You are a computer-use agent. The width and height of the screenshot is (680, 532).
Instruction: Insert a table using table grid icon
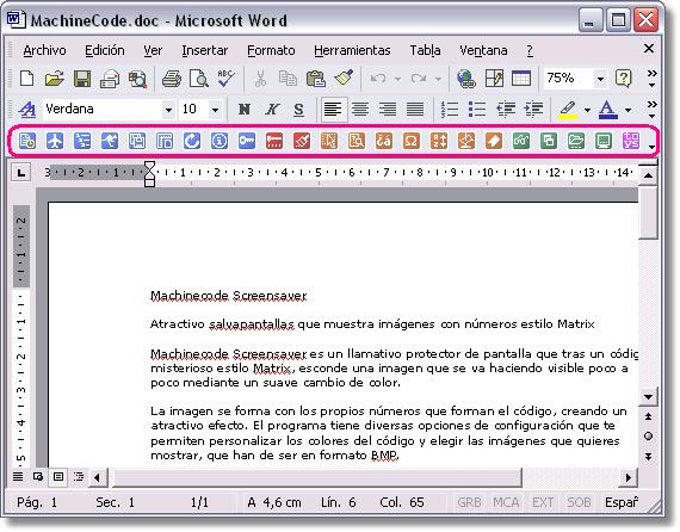(521, 79)
